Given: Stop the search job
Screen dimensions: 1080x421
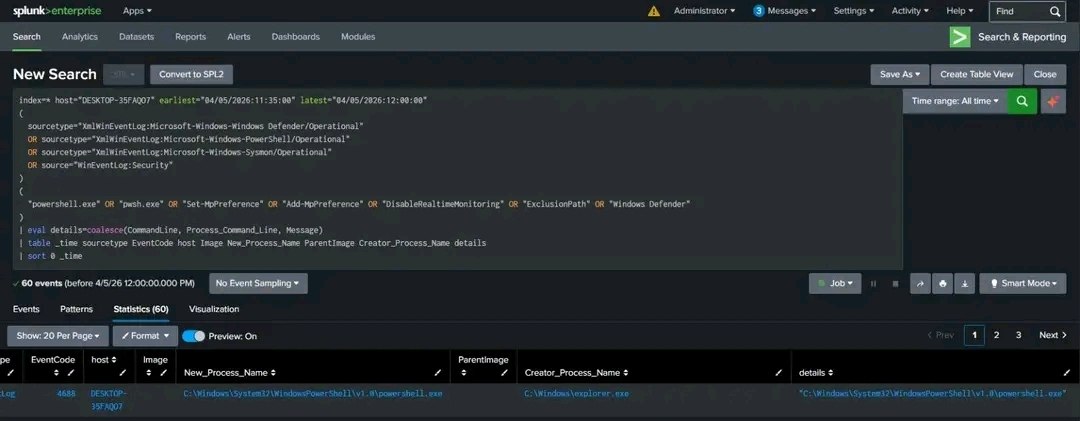Looking at the screenshot, I should click(895, 284).
